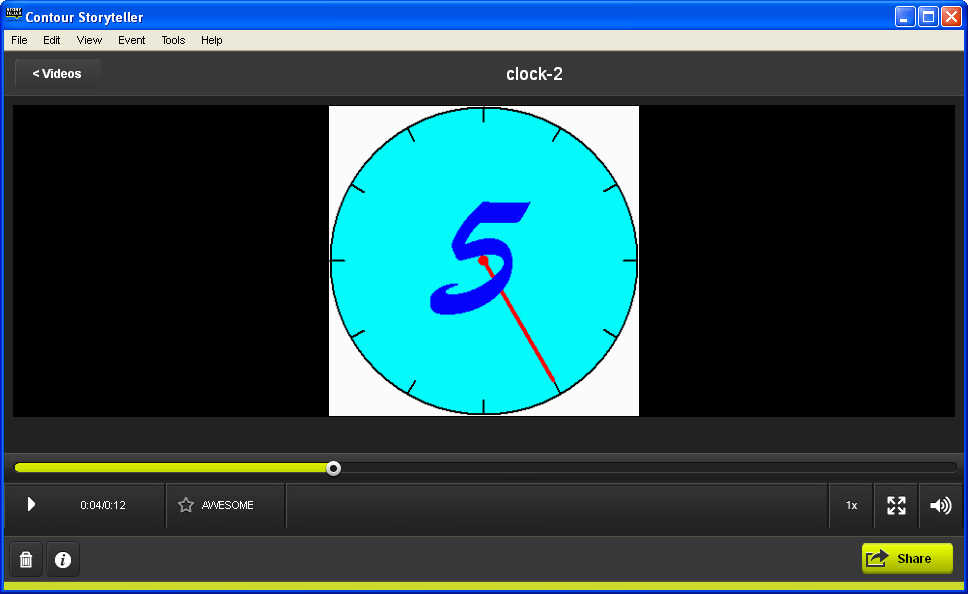Click the clock video preview frame

484,261
